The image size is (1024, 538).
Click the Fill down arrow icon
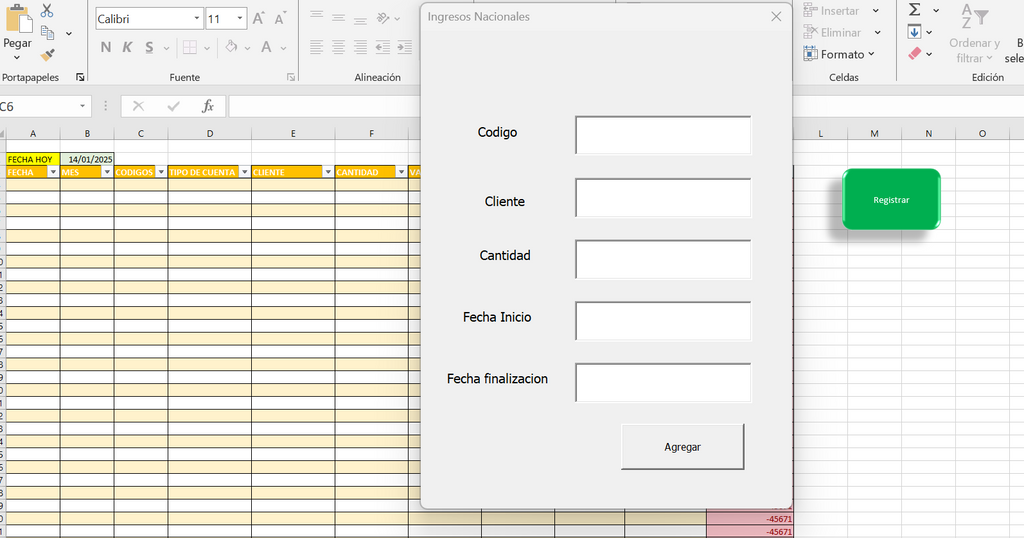[914, 32]
